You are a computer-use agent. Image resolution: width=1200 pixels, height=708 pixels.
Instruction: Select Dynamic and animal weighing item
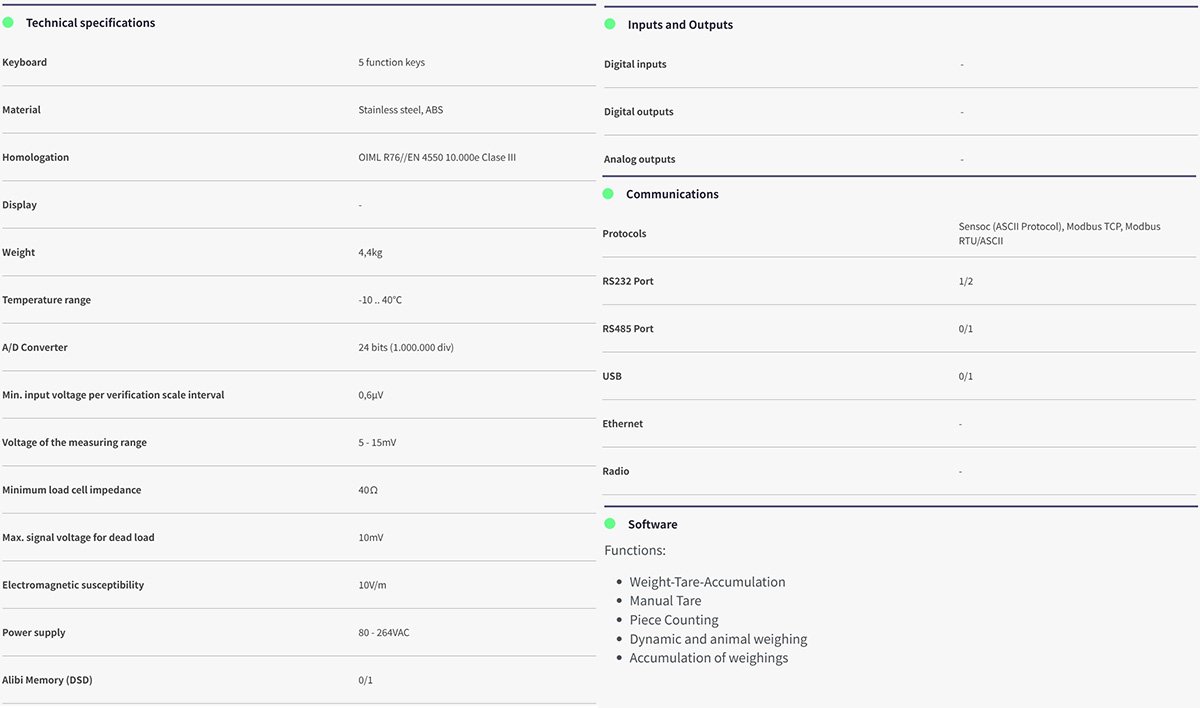pyautogui.click(x=718, y=639)
